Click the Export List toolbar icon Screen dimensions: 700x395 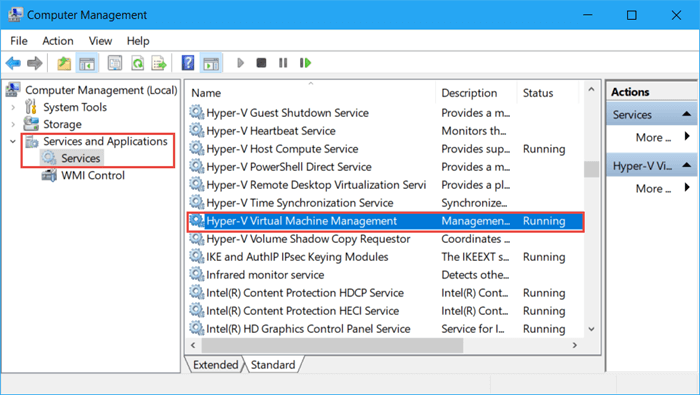point(159,63)
